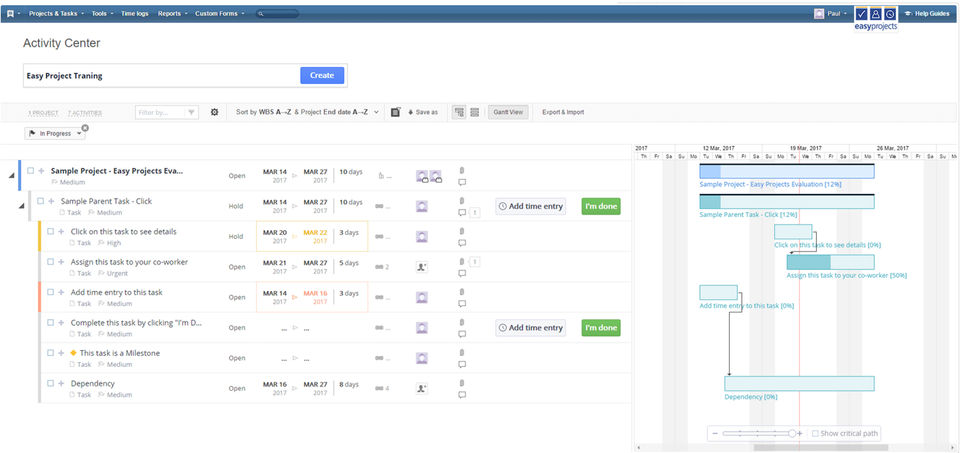Click the 1 PROJECT link
Screen dimensions: 960x453
coord(43,113)
